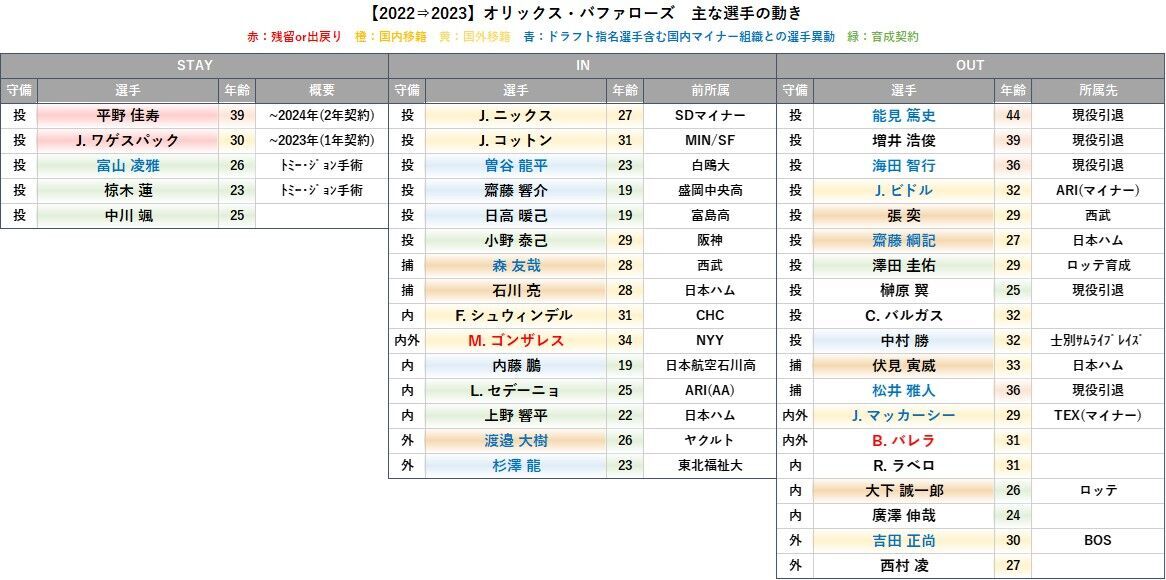Click age 44 in 能見 篤史 row
This screenshot has width=1166, height=580.
click(x=1013, y=115)
